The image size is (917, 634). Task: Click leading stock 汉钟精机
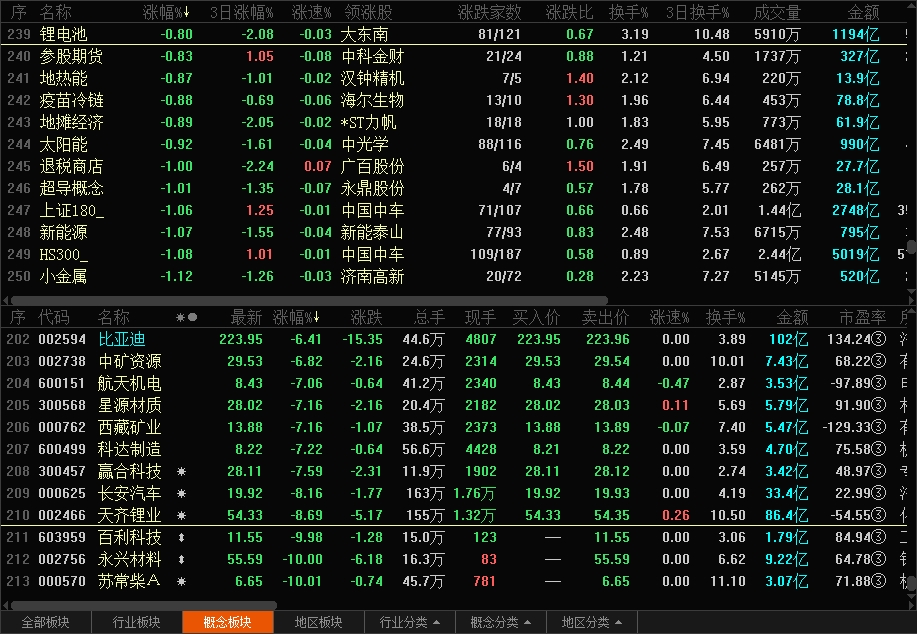(373, 78)
